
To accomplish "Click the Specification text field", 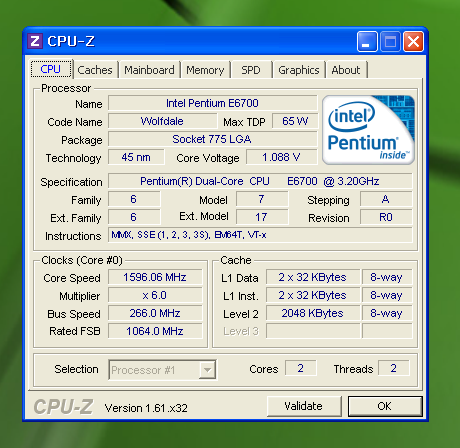I will click(x=260, y=181).
